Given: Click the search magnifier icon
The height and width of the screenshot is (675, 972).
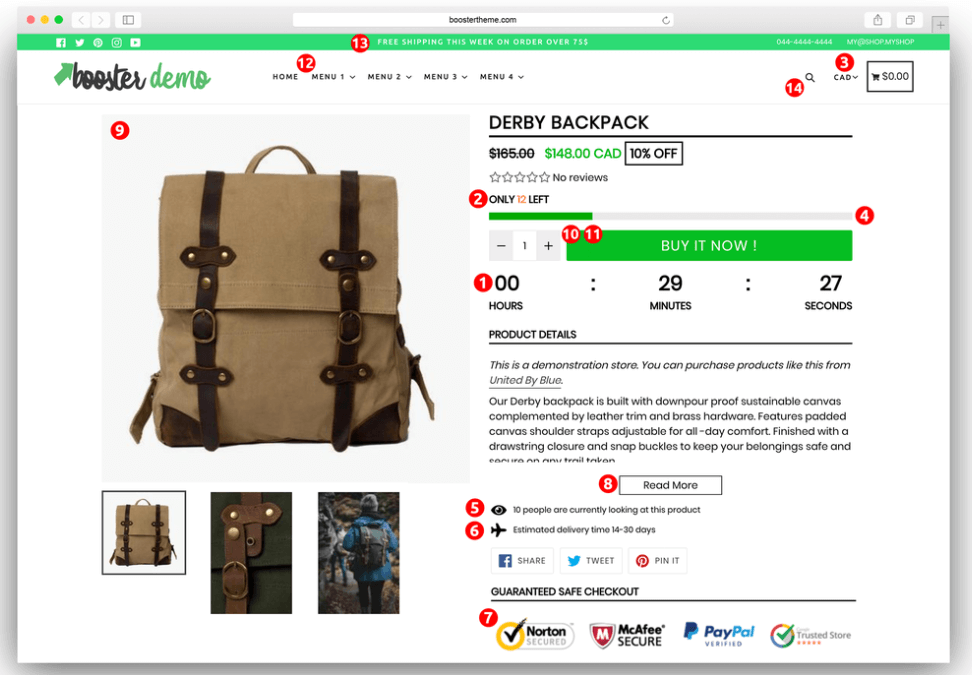Looking at the screenshot, I should (810, 77).
